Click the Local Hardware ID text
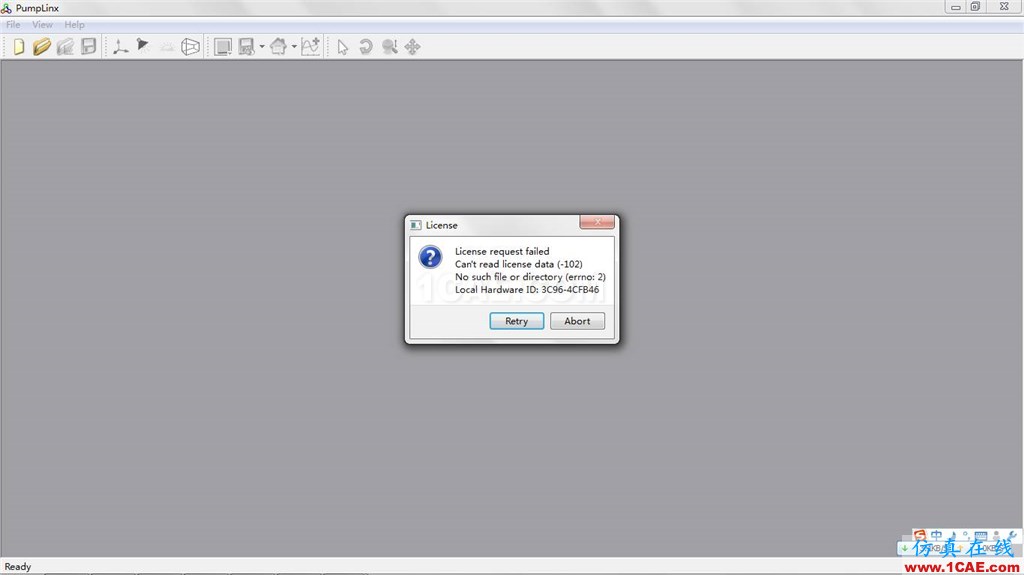The image size is (1024, 575). click(527, 289)
